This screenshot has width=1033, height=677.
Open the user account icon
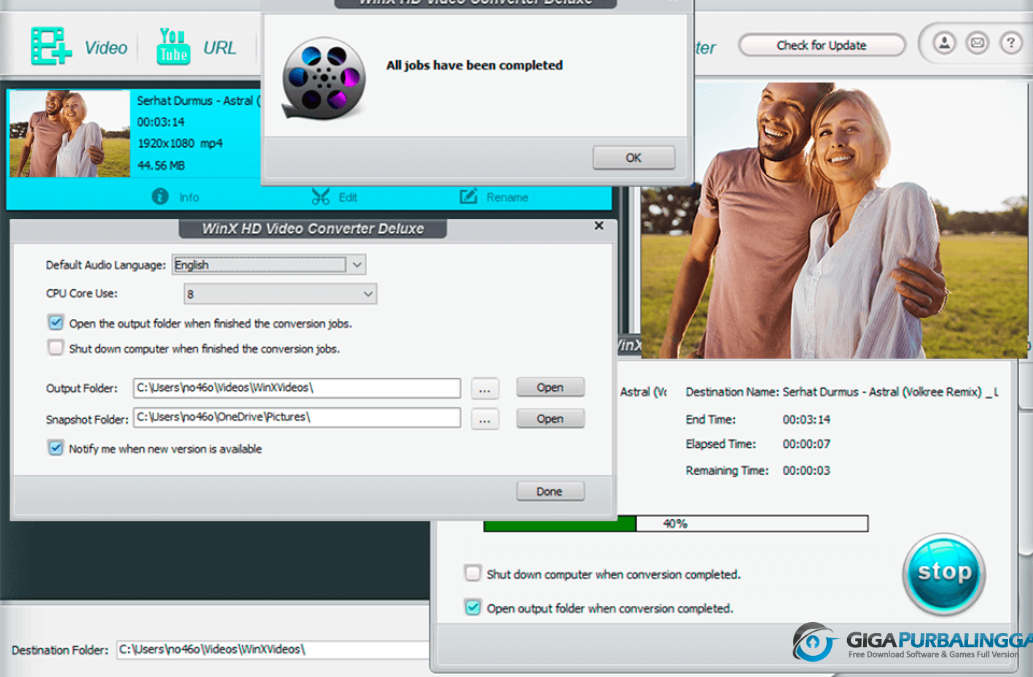[x=944, y=44]
